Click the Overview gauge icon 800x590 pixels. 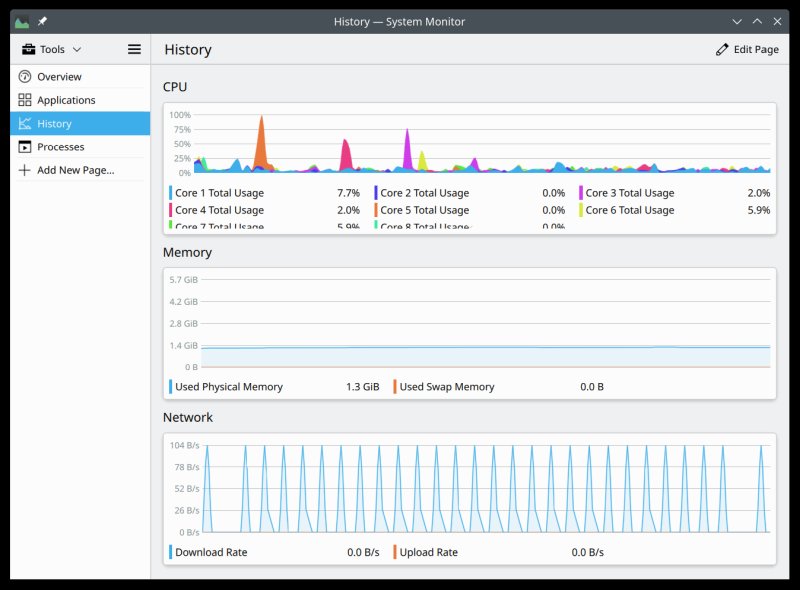tap(25, 77)
